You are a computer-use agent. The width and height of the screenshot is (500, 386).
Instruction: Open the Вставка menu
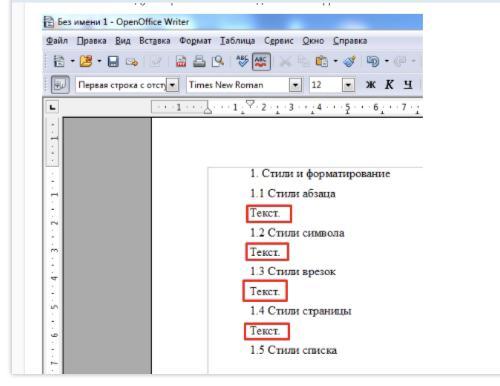[x=155, y=41]
